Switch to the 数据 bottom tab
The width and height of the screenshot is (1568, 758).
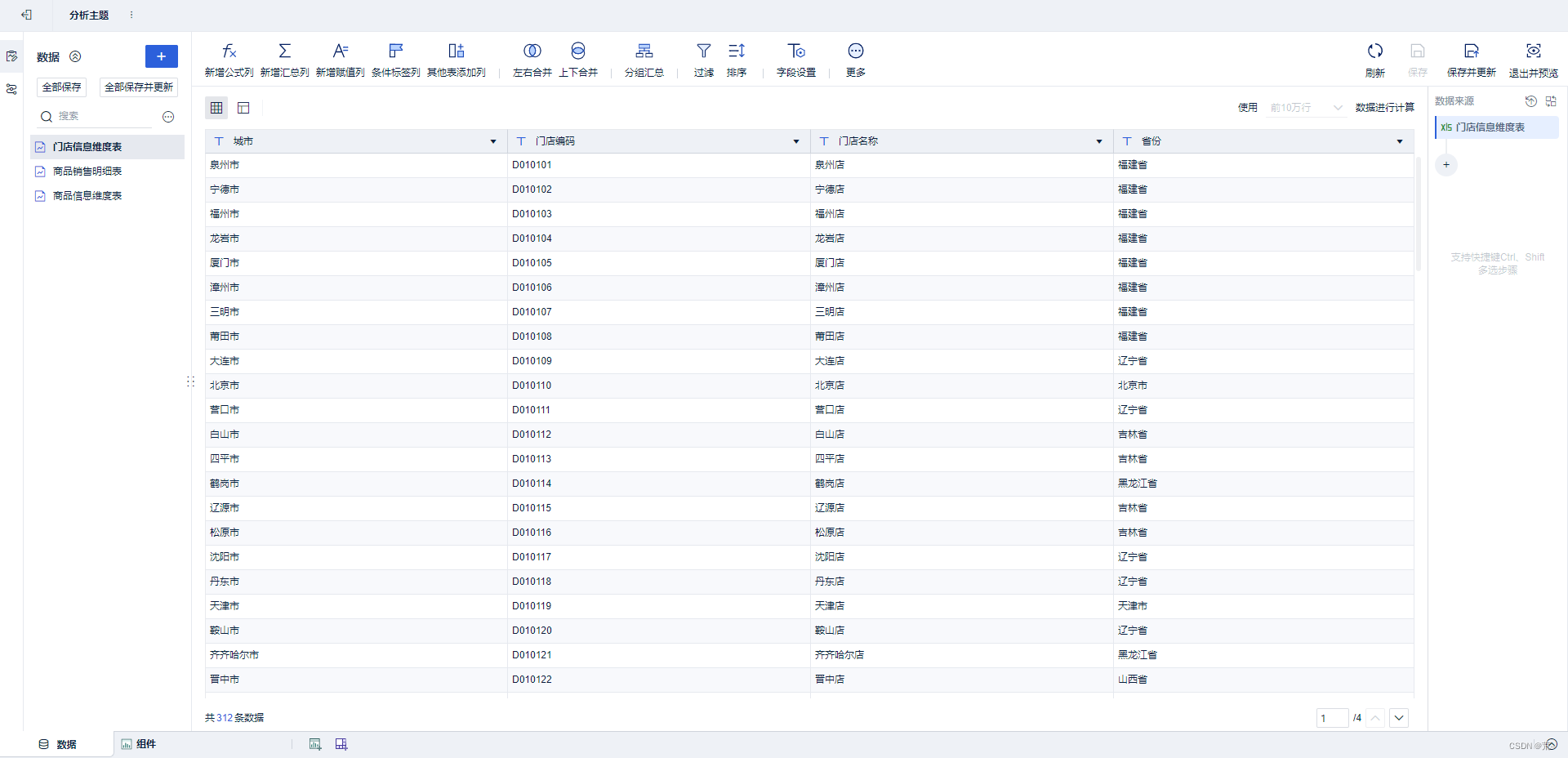(x=57, y=744)
